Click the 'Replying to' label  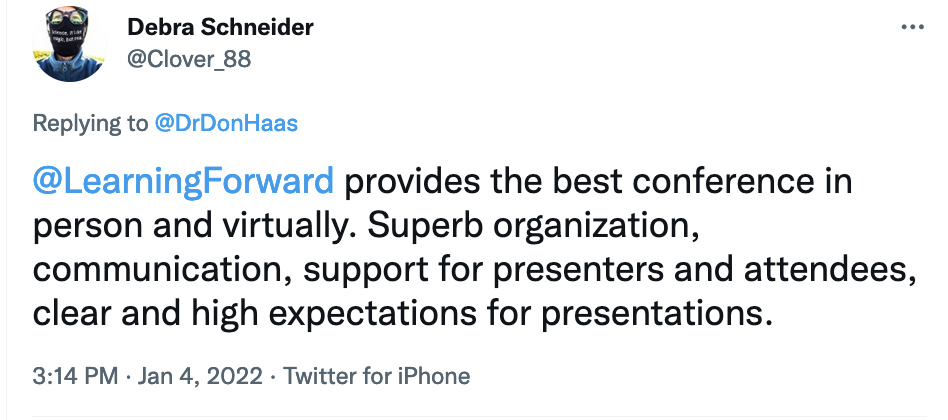click(x=89, y=123)
